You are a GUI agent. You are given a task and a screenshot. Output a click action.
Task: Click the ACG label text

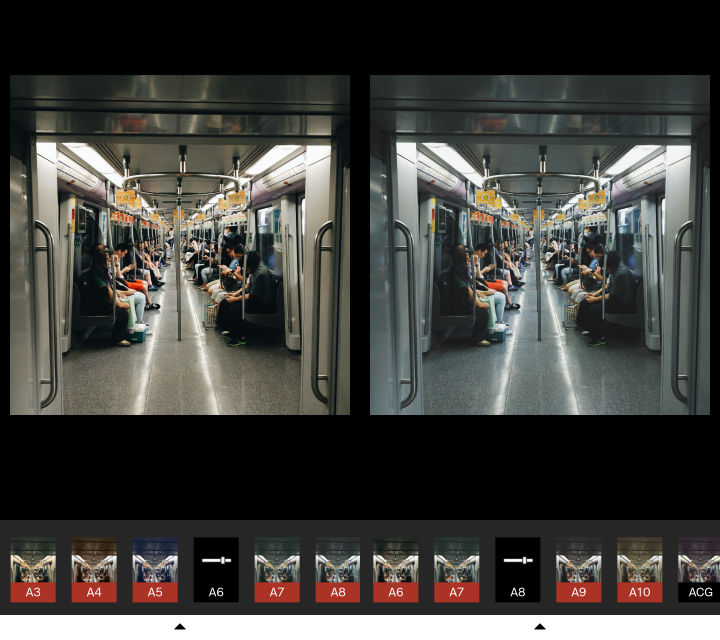click(x=700, y=593)
